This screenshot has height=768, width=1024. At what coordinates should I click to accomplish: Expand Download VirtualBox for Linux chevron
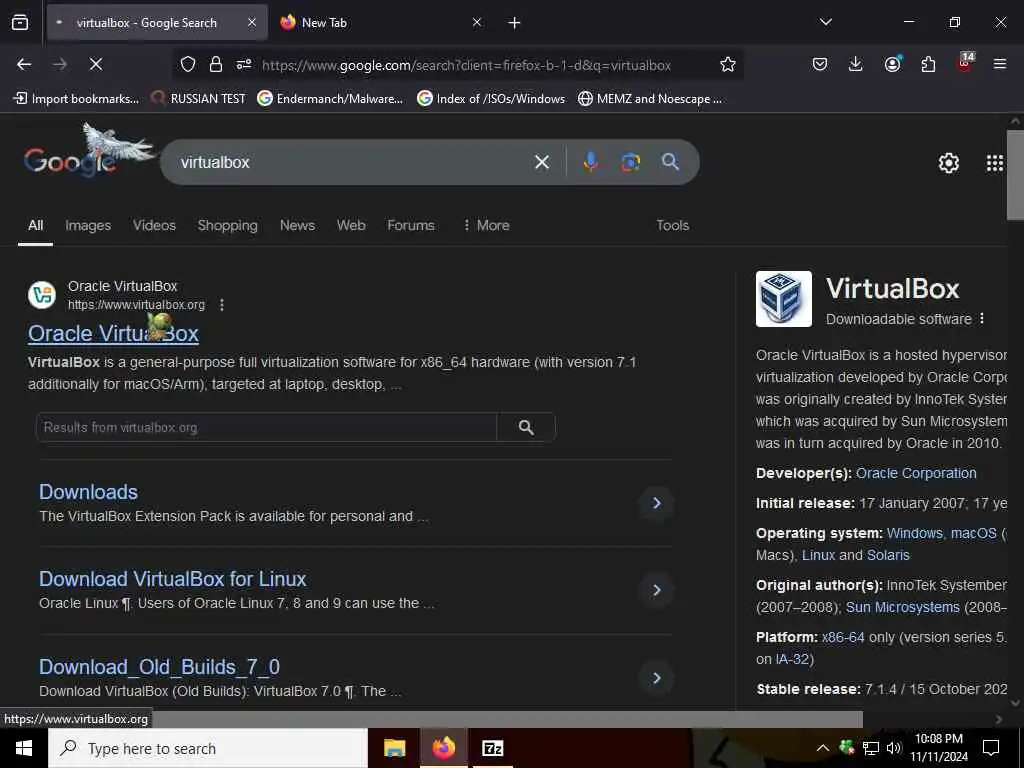click(x=656, y=590)
